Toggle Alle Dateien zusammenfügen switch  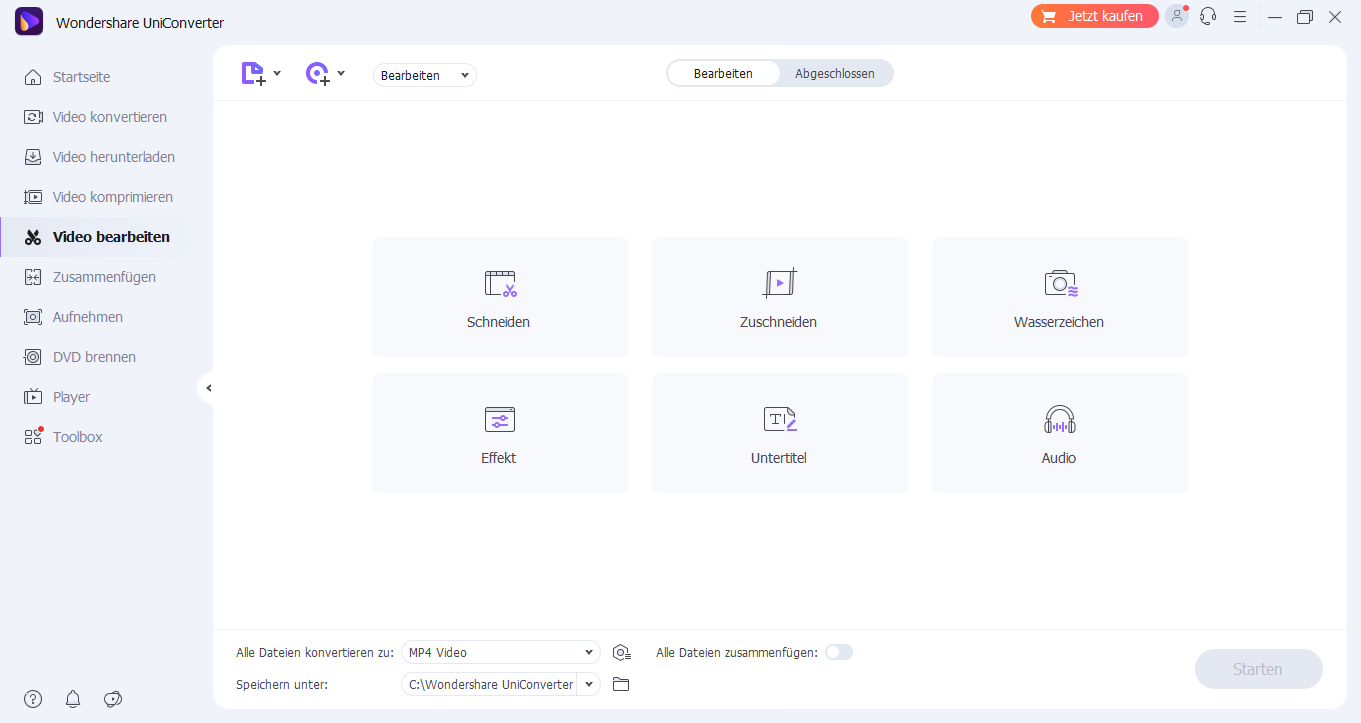839,652
